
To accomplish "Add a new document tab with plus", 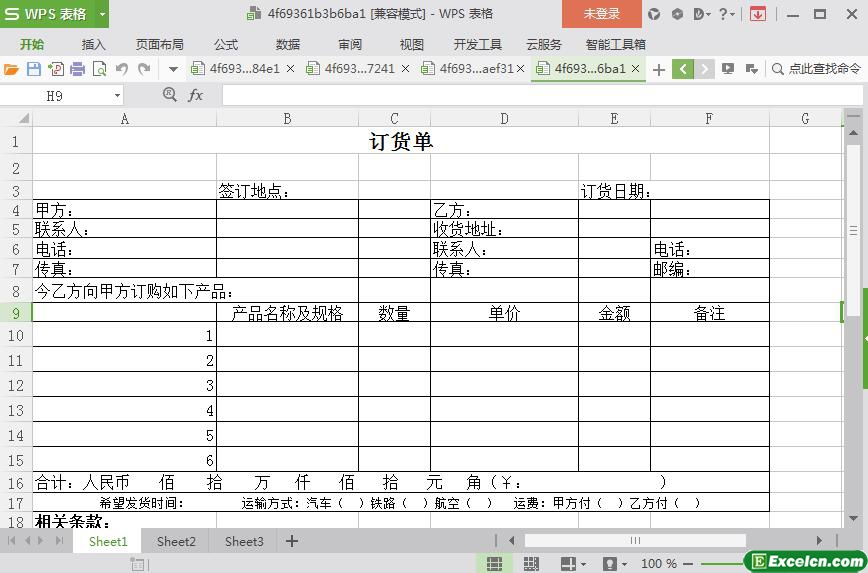I will (659, 69).
